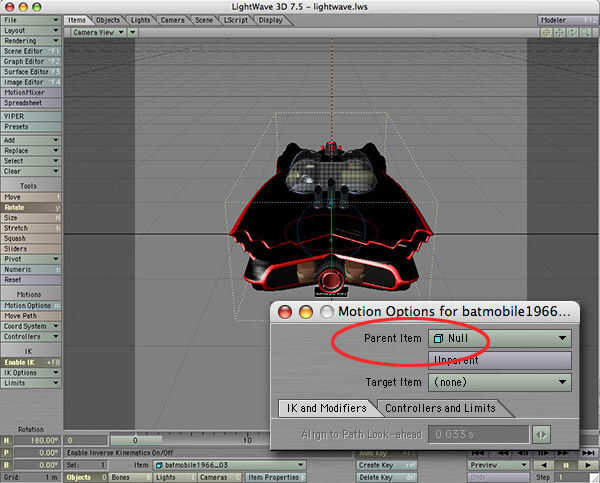Click the Unparent button
The height and width of the screenshot is (483, 600).
(500, 360)
